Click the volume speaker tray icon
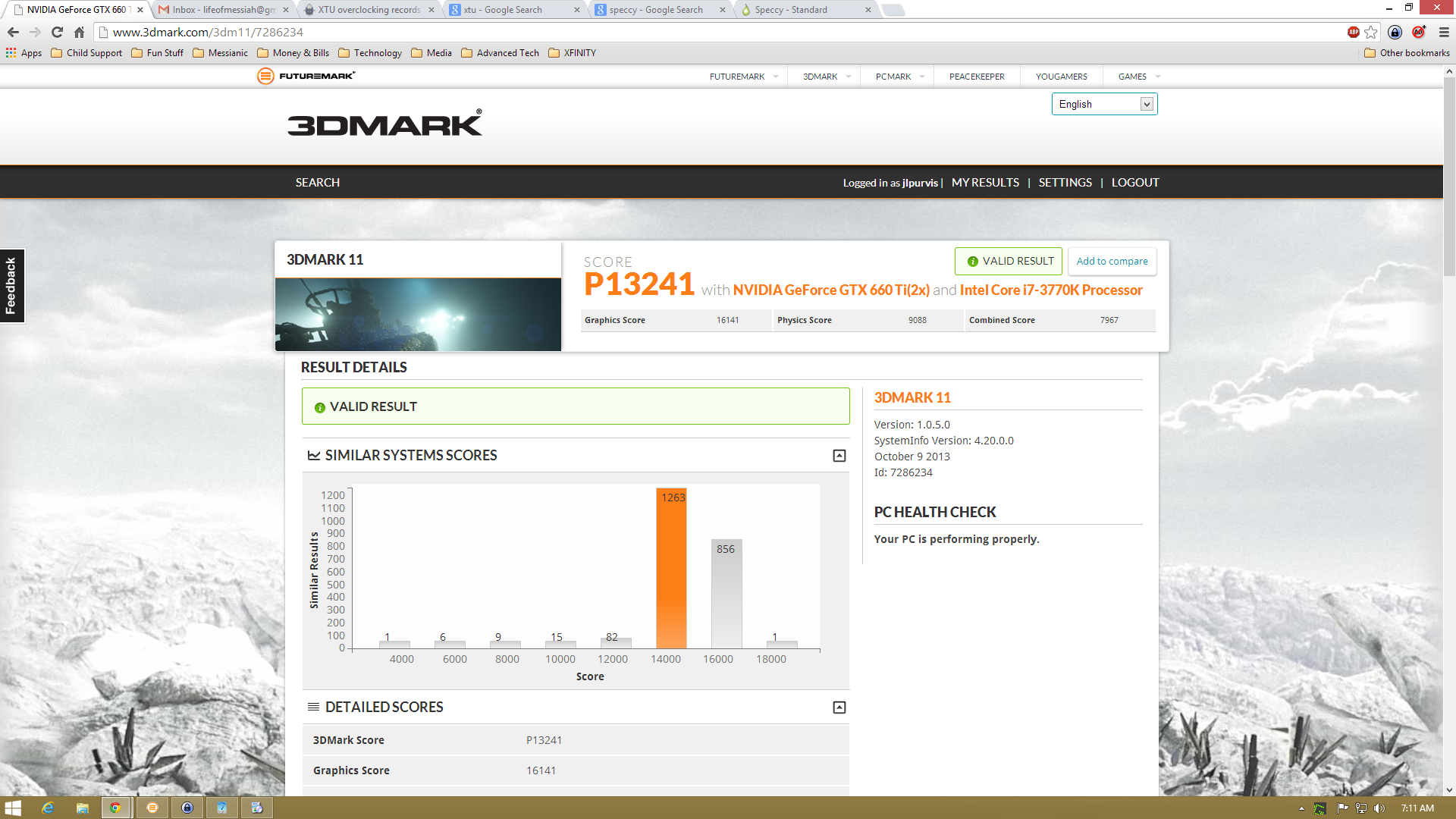The image size is (1456, 819). click(1379, 808)
